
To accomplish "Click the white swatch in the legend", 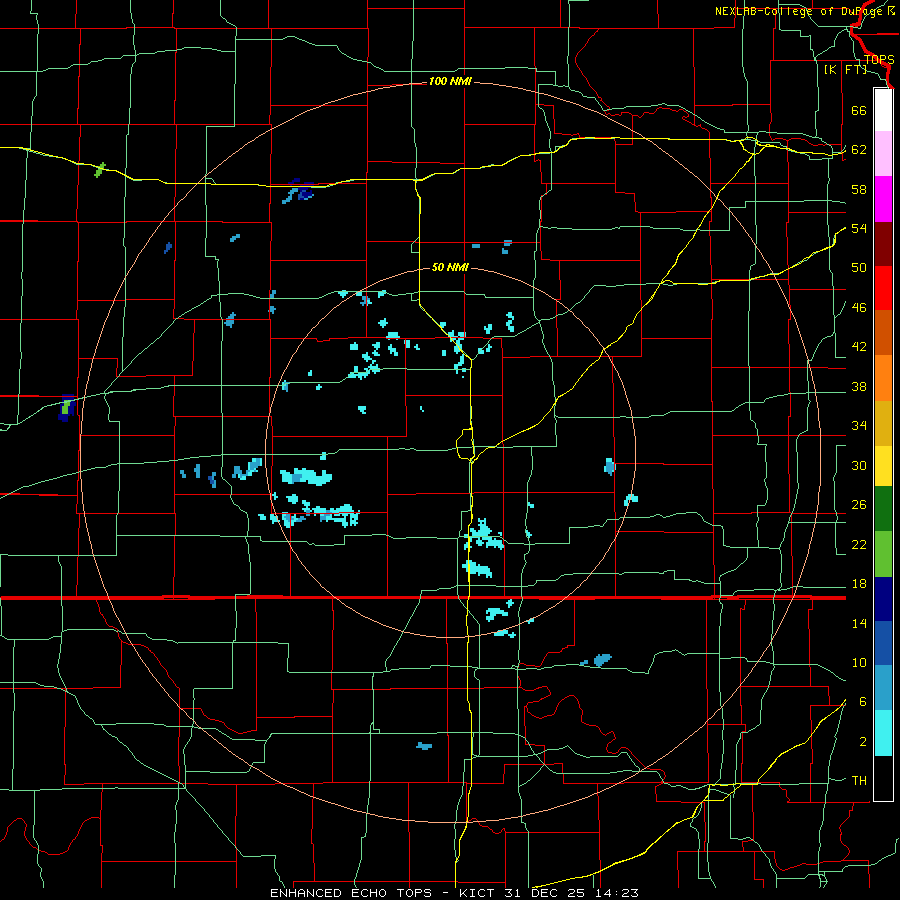I will [883, 110].
